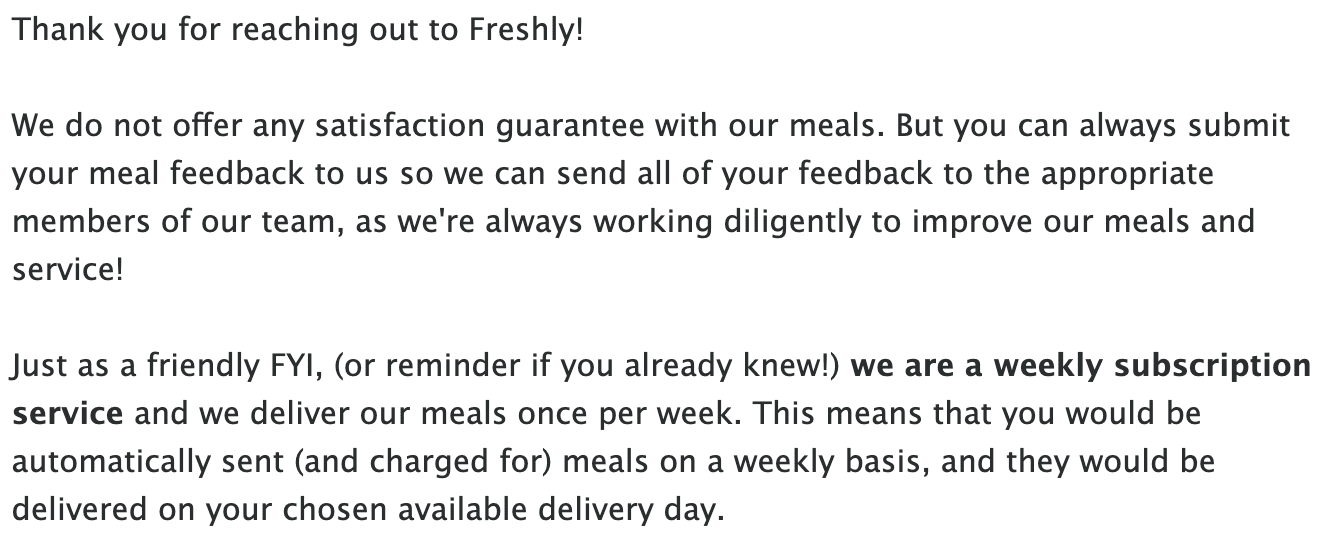Click the sentence starting 'We do not offer'
The width and height of the screenshot is (1334, 552).
pos(449,127)
